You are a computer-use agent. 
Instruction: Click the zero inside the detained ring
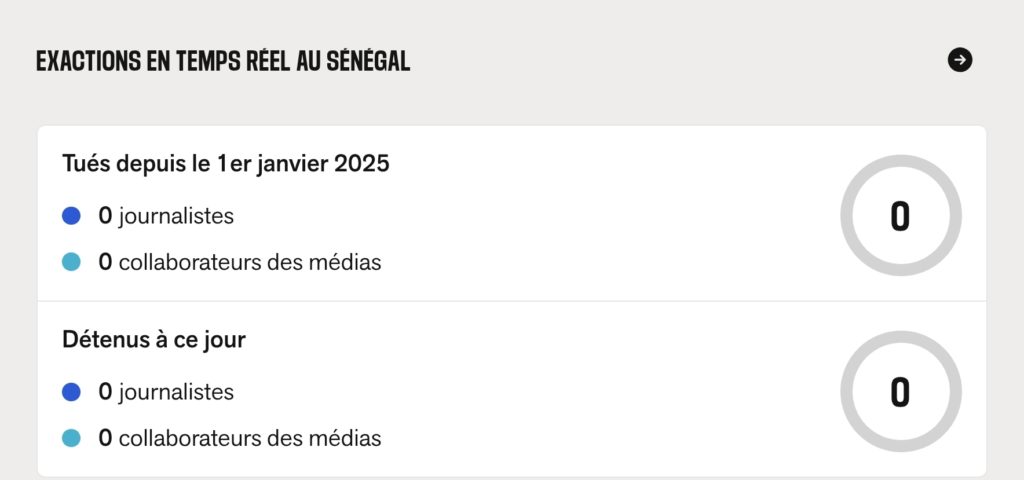tap(900, 392)
